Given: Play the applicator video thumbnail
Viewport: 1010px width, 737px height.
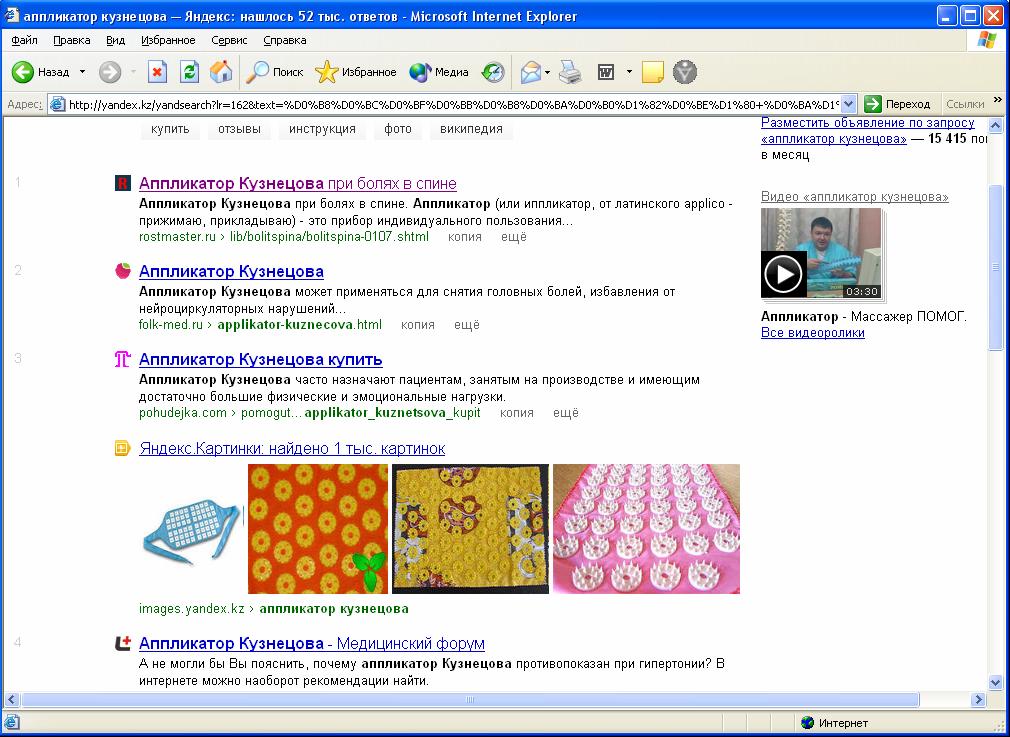Looking at the screenshot, I should [821, 253].
